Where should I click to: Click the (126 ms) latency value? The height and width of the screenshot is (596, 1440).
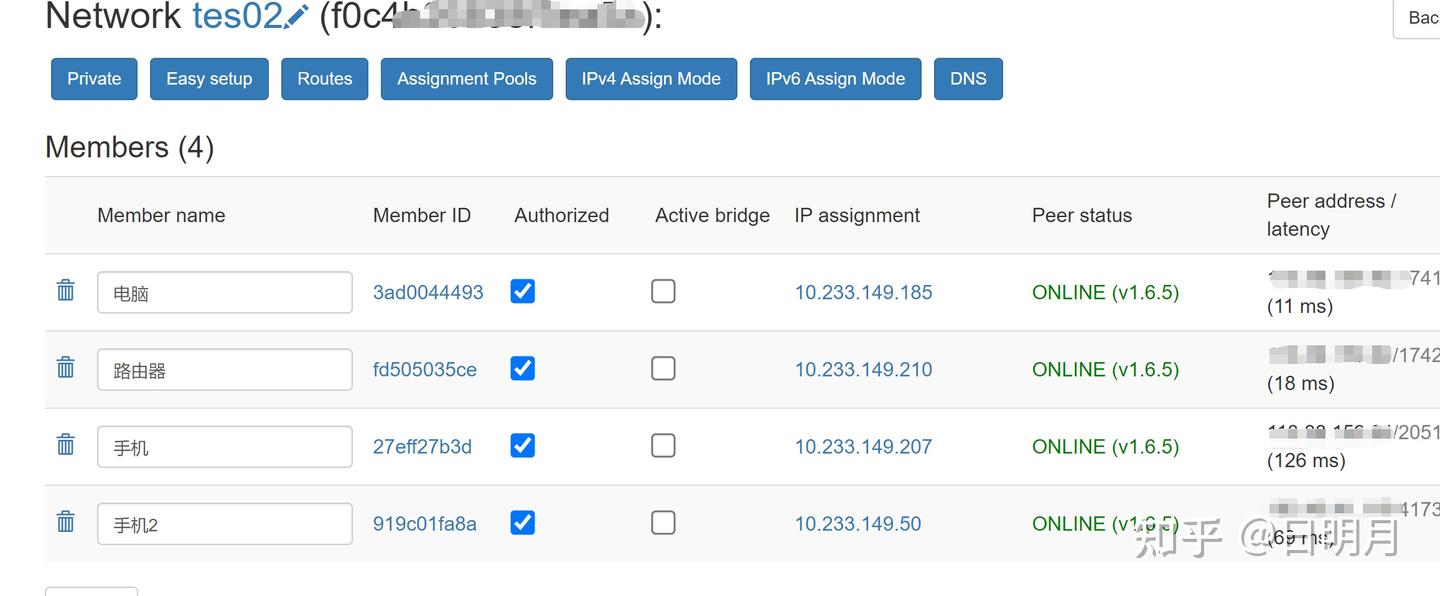(1306, 460)
